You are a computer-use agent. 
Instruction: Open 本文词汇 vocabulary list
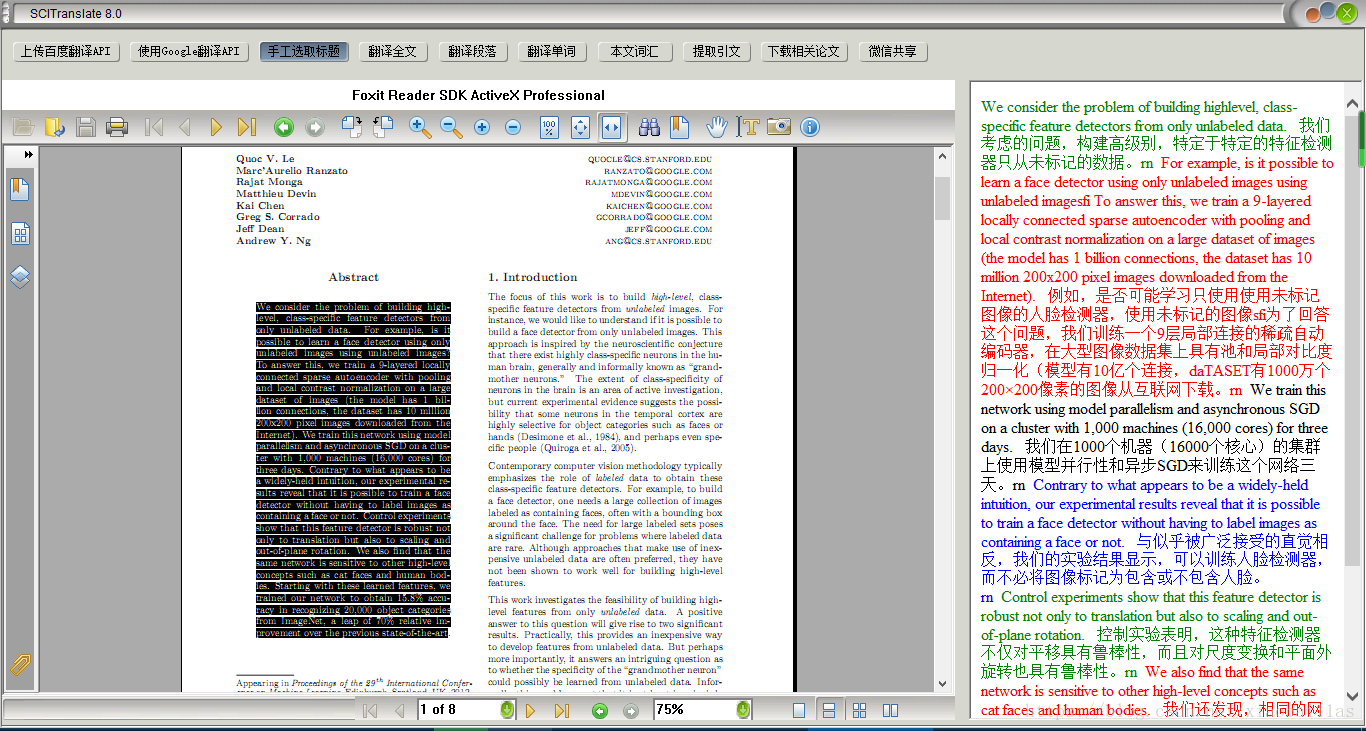coord(635,51)
